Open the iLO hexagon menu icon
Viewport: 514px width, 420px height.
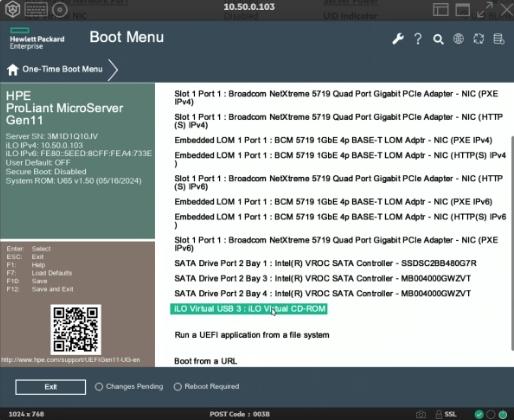[x=12, y=9]
